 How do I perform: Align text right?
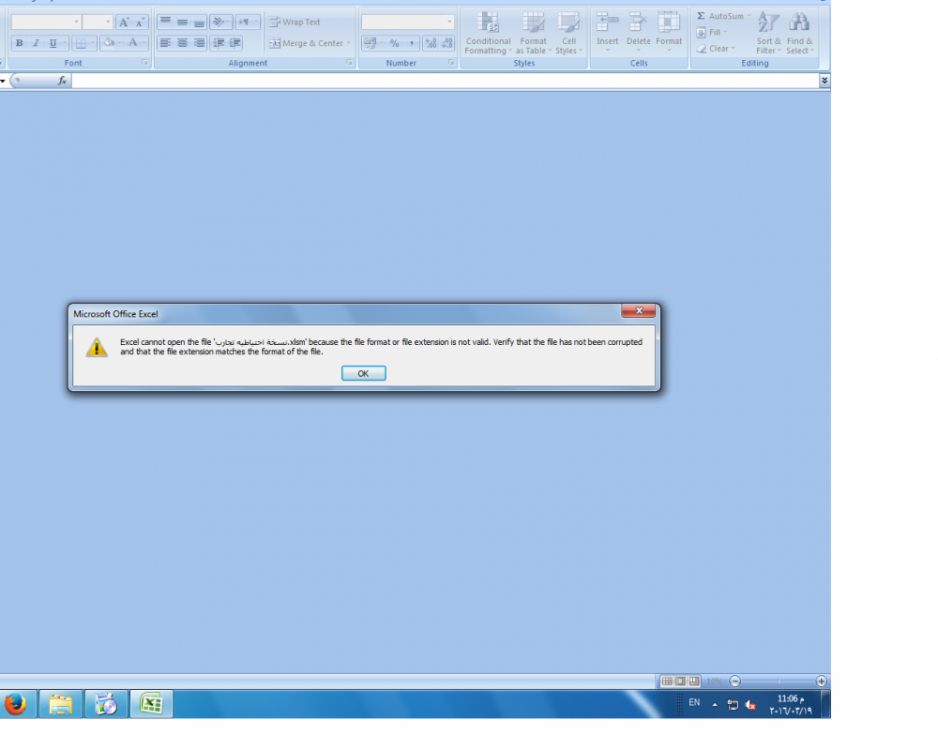(x=199, y=43)
